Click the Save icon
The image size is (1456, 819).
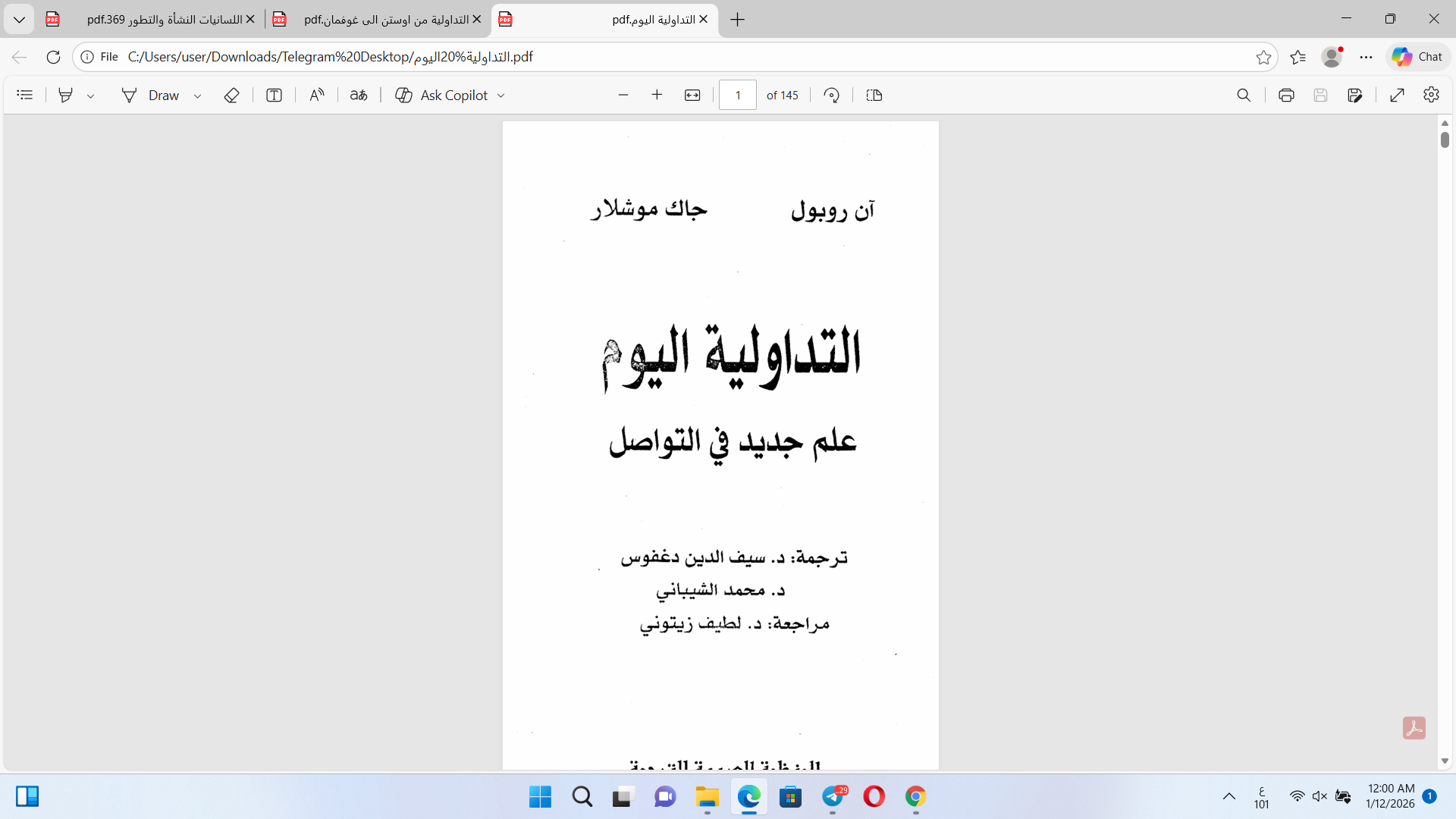(1320, 95)
